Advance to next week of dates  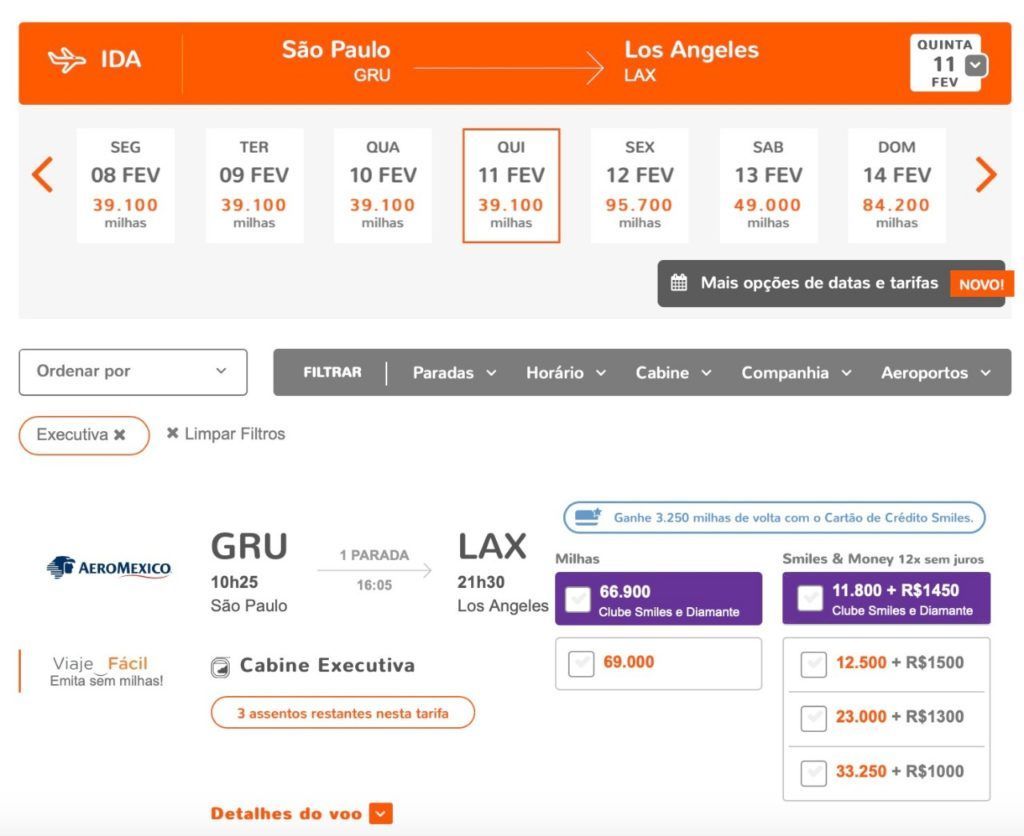(x=986, y=174)
